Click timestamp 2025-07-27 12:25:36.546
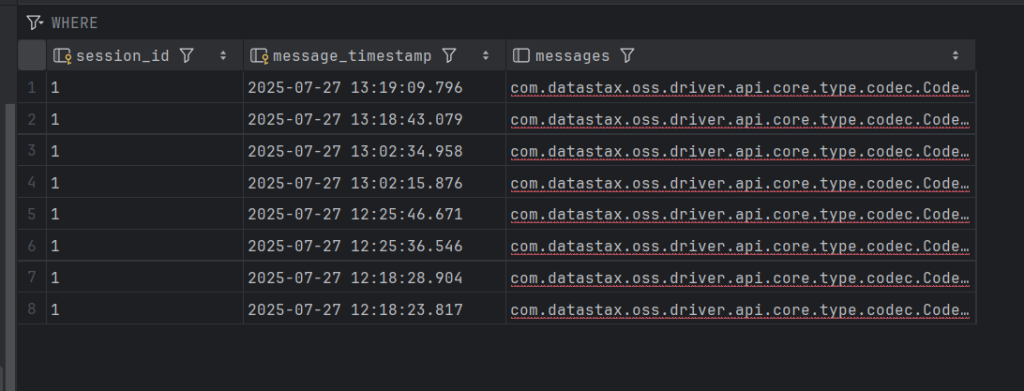 355,246
